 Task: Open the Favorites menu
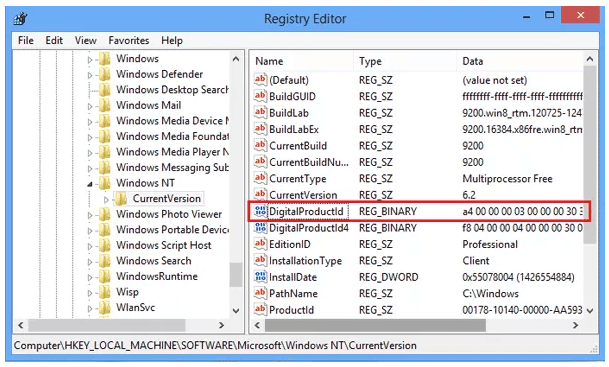click(x=129, y=40)
